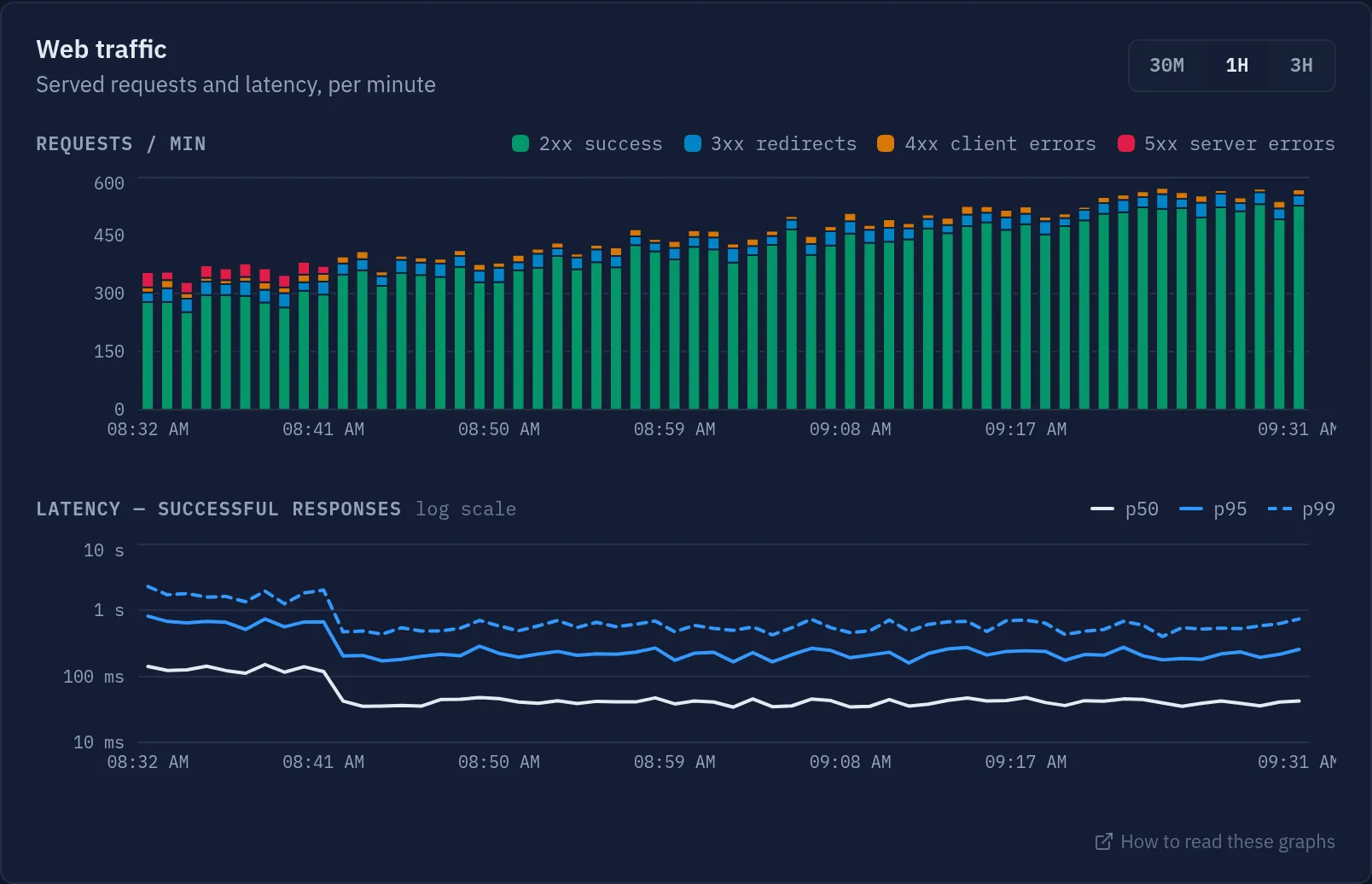Click the external link icon beside How to read
The image size is (1372, 884).
pos(1103,841)
